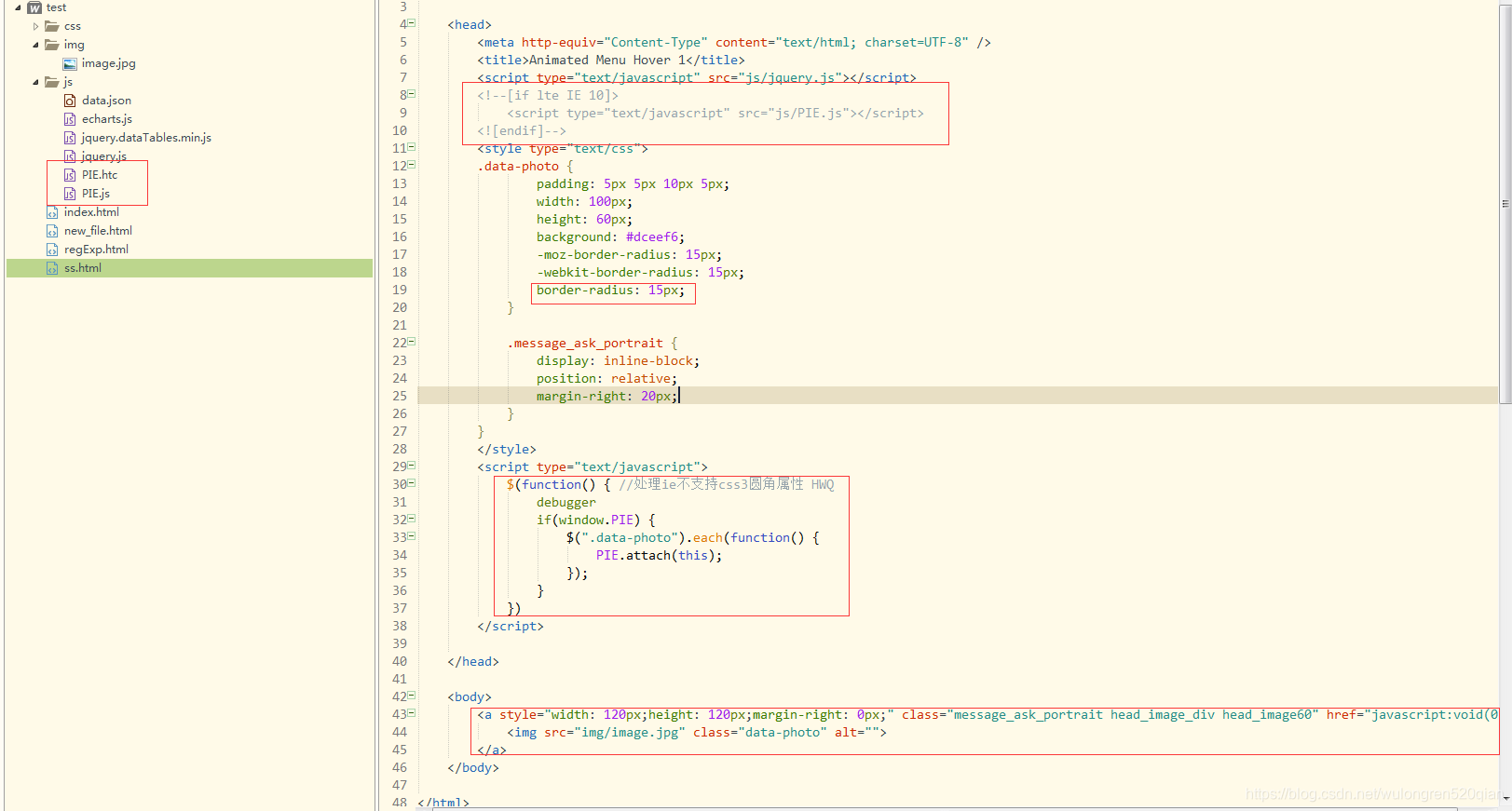
Task: Select jquery.dataTables.min.js in the tree
Action: click(x=146, y=138)
